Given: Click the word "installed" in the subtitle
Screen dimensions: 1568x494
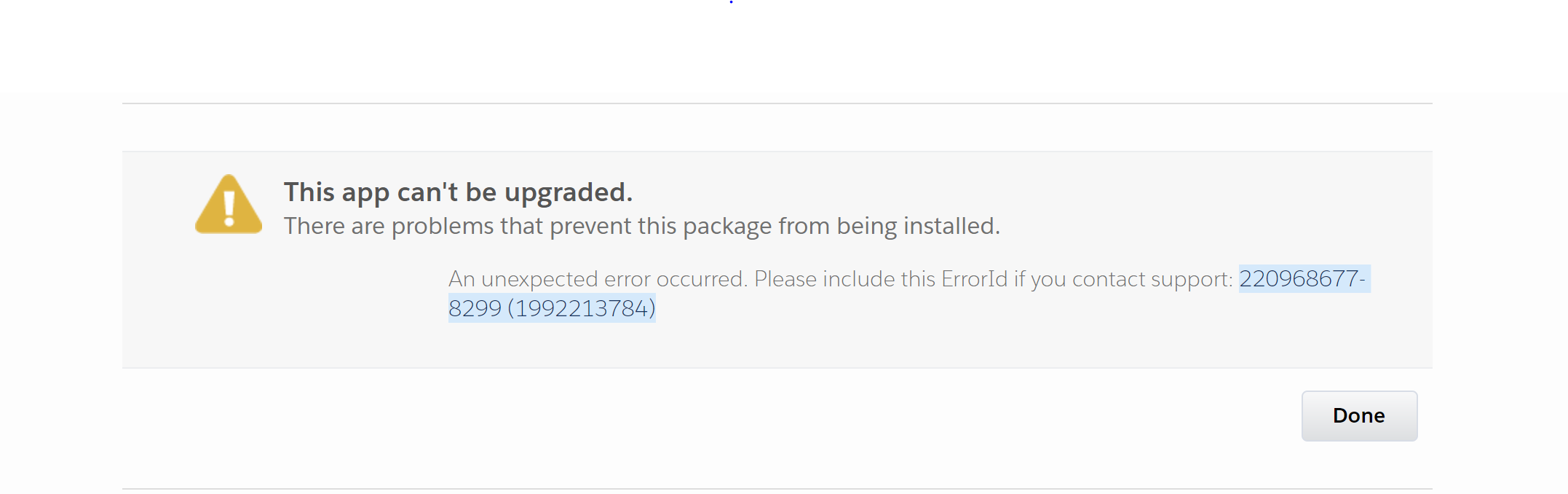Looking at the screenshot, I should 951,227.
